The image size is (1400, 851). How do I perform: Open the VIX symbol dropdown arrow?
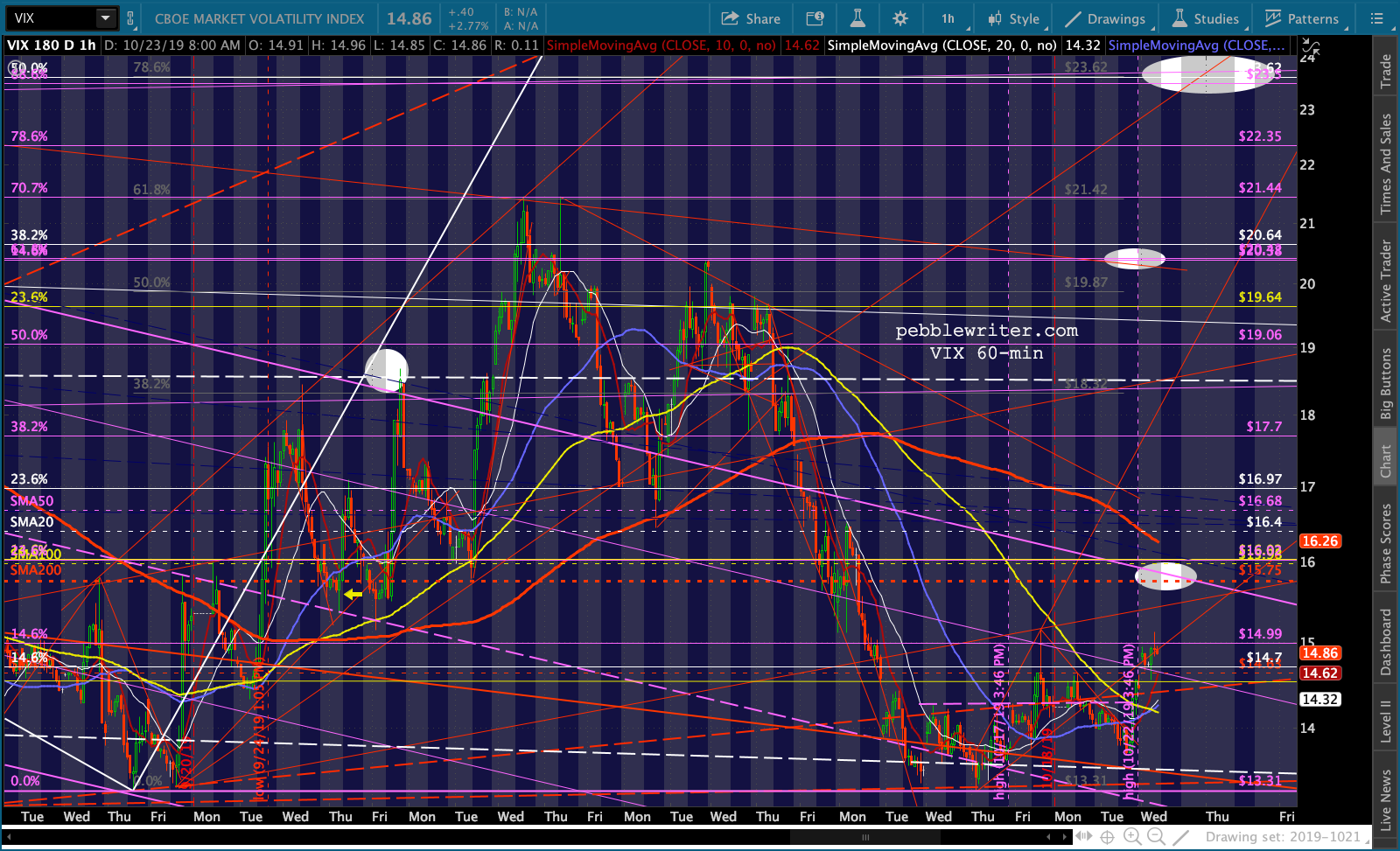tap(106, 18)
